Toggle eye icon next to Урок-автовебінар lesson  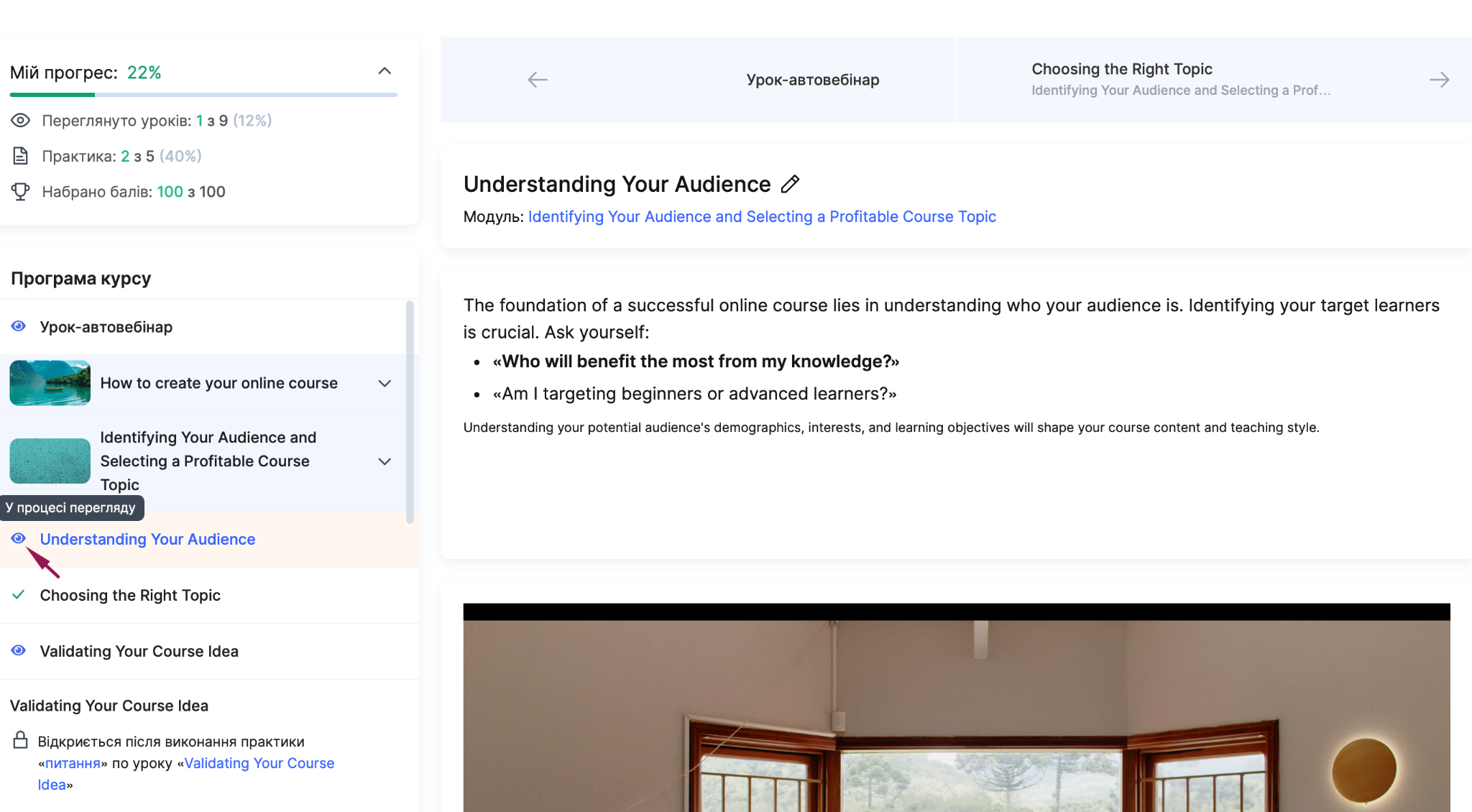(19, 326)
